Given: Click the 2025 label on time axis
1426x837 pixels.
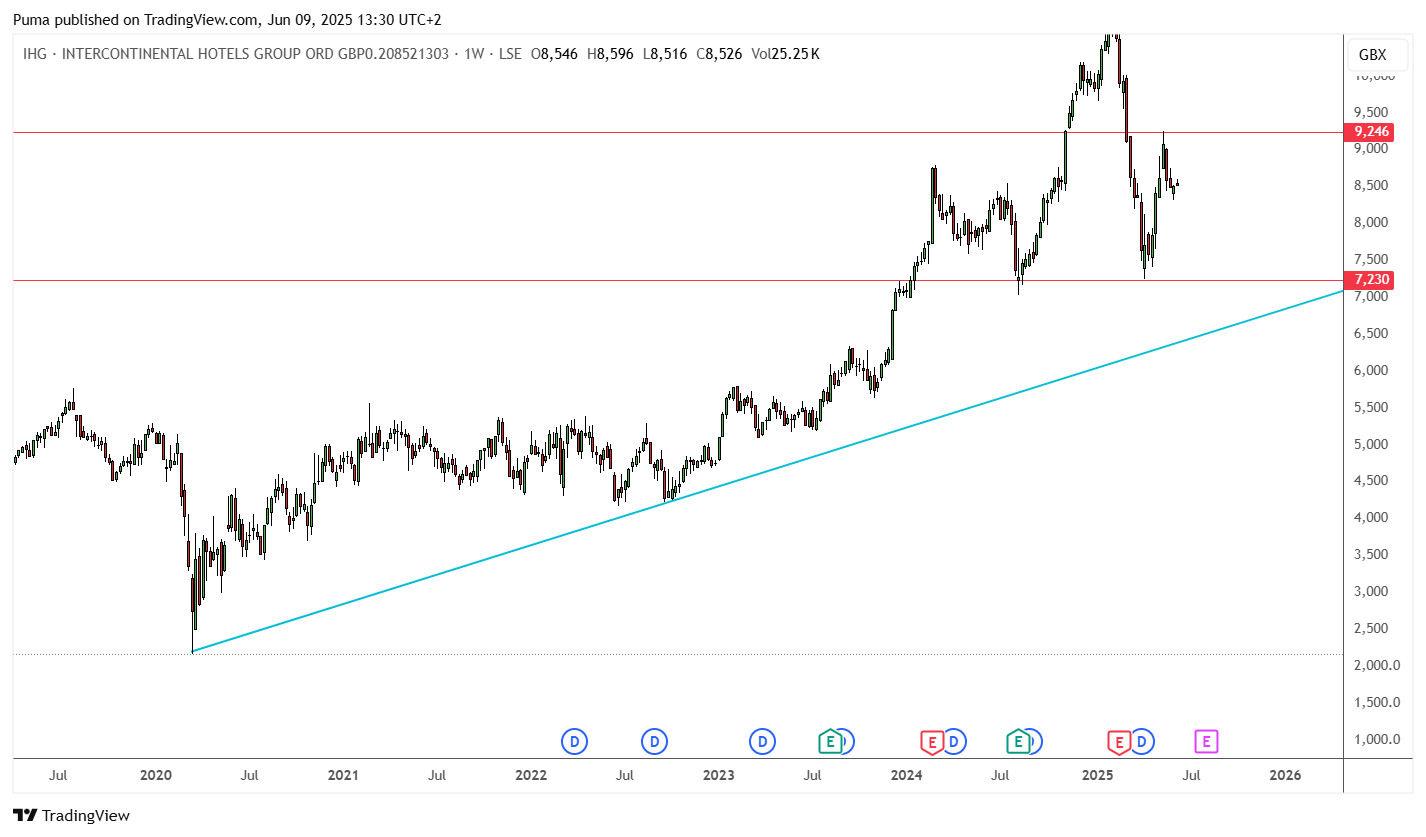Looking at the screenshot, I should pyautogui.click(x=1097, y=775).
